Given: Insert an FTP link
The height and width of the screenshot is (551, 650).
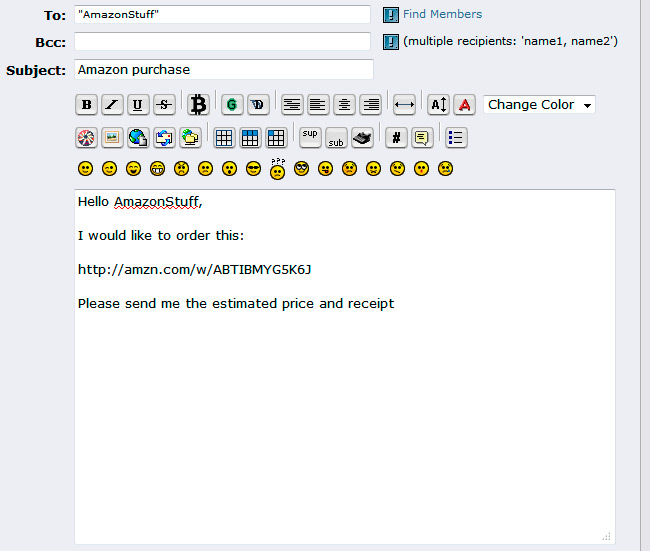Looking at the screenshot, I should [x=190, y=138].
